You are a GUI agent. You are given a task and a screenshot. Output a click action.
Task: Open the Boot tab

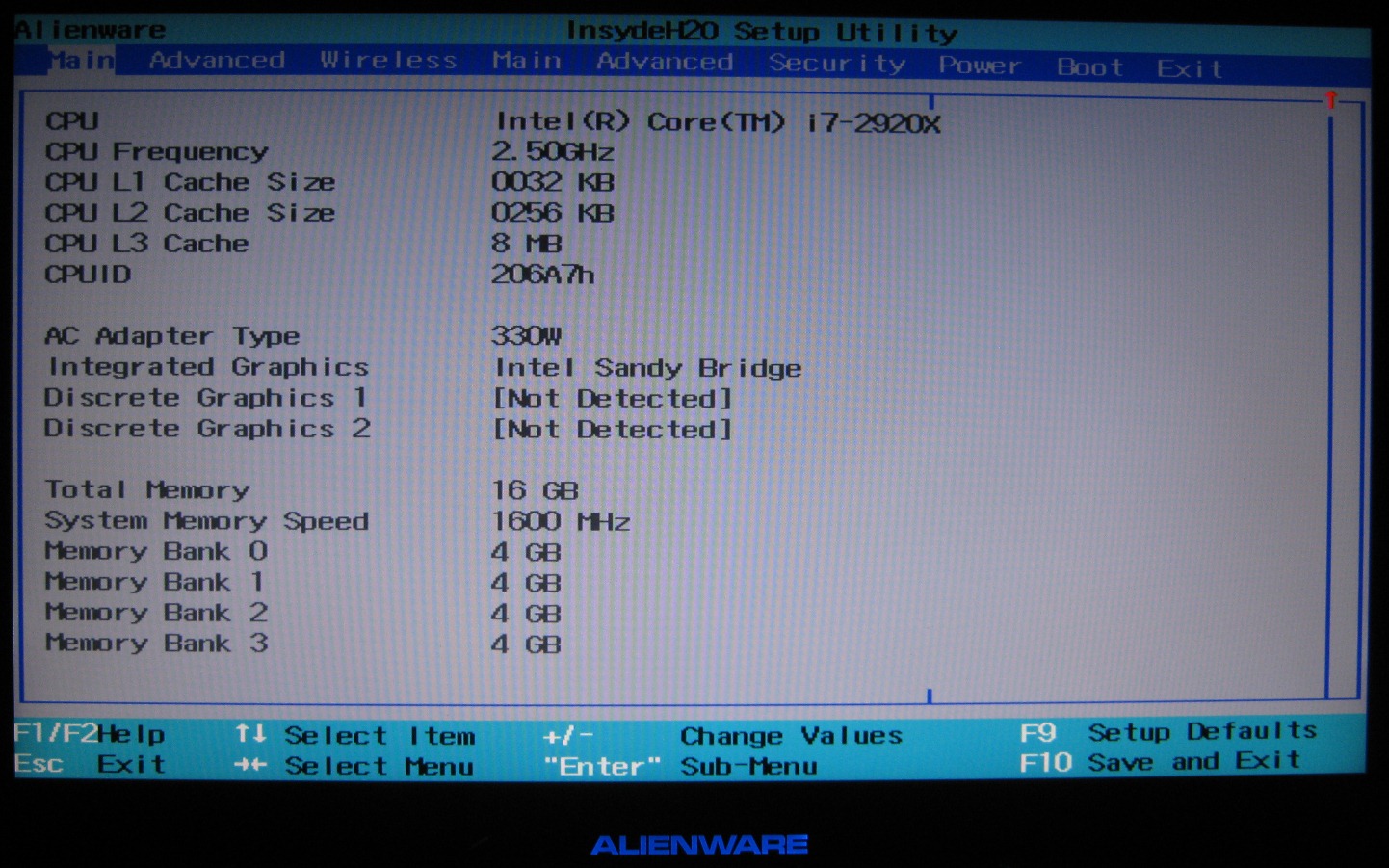[1089, 67]
